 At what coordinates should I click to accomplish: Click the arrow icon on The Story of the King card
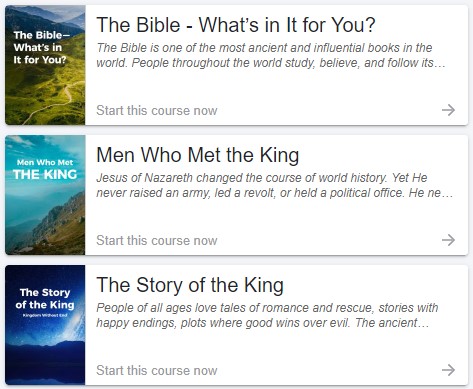click(x=448, y=370)
